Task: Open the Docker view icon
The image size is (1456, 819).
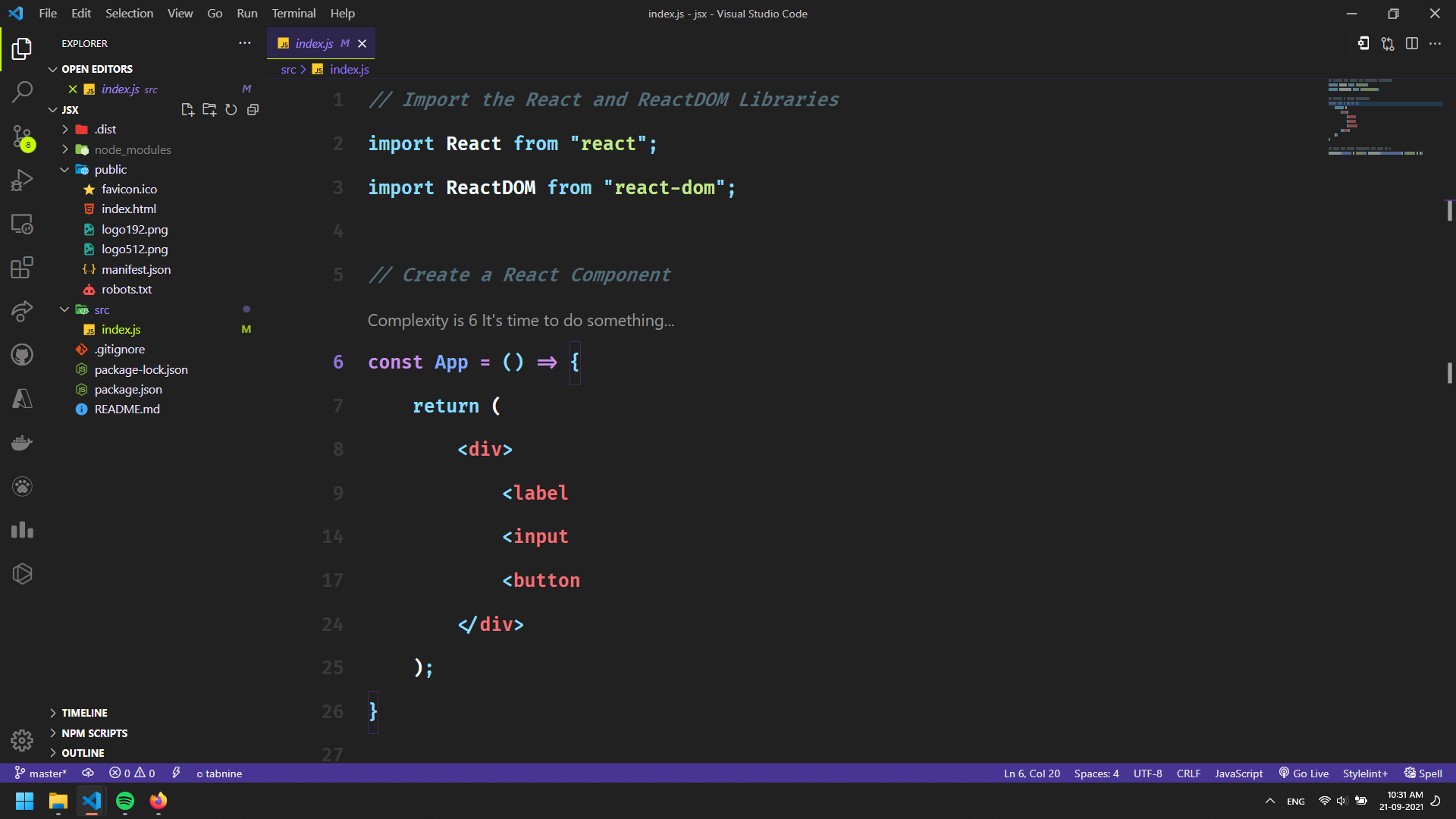Action: tap(22, 443)
